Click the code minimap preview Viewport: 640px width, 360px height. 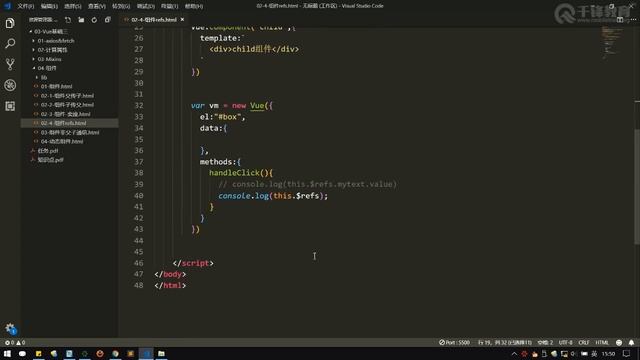[x=612, y=42]
